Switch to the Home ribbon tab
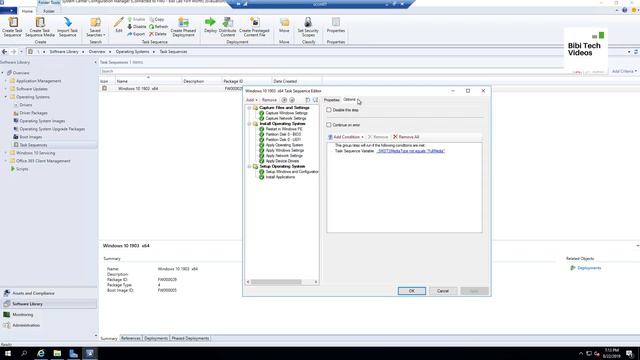The width and height of the screenshot is (640, 360). point(27,11)
